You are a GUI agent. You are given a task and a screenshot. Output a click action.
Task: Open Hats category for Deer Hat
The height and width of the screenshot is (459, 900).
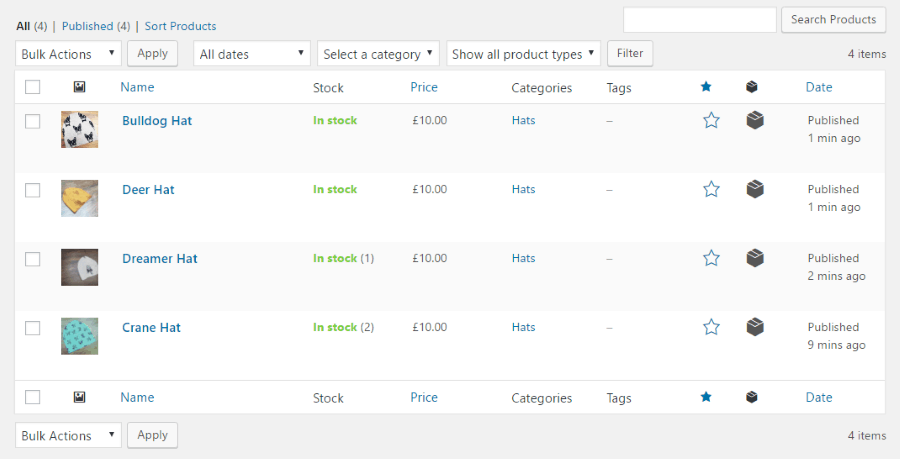point(523,189)
